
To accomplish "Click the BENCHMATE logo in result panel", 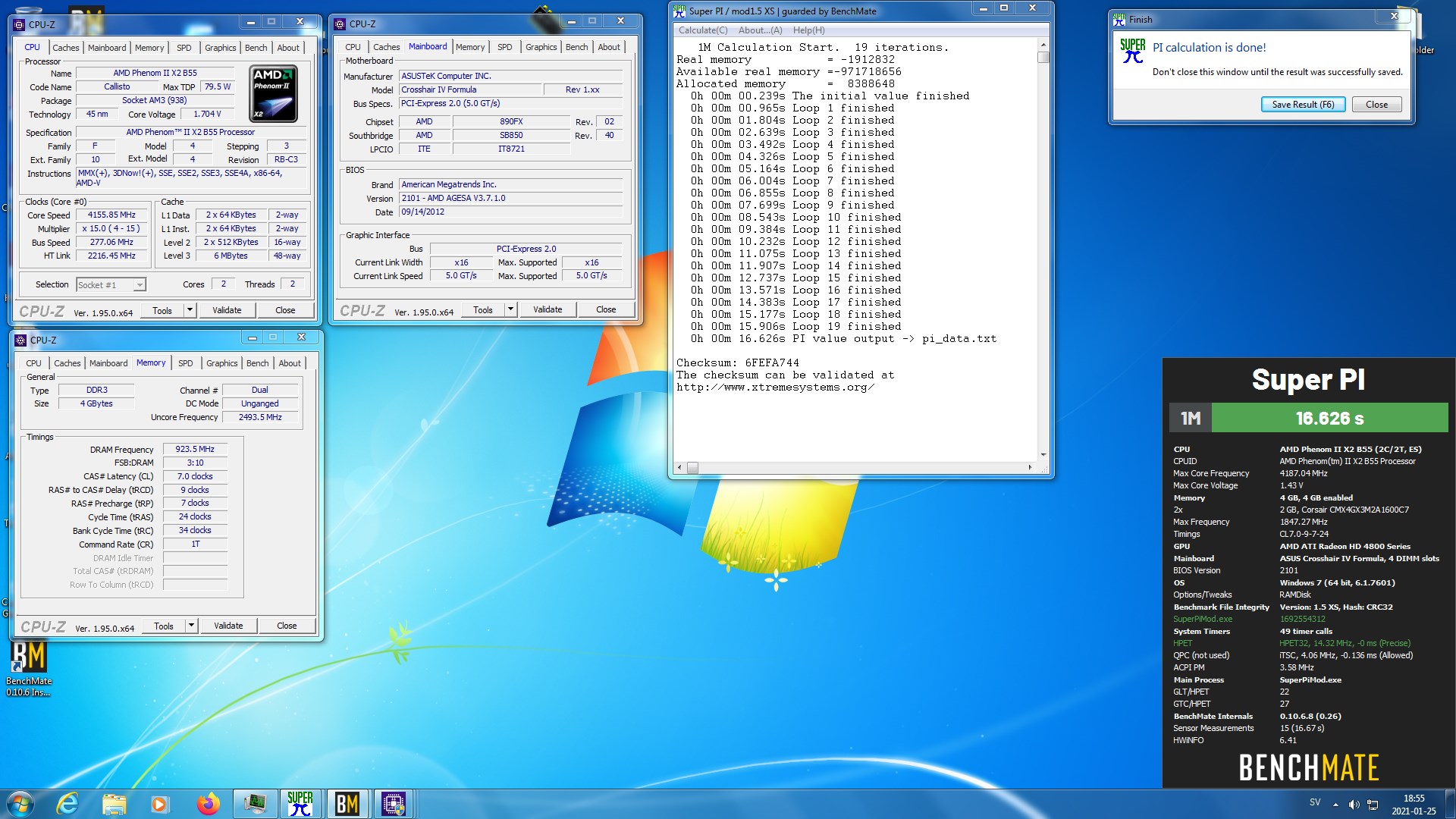I will pos(1308,767).
